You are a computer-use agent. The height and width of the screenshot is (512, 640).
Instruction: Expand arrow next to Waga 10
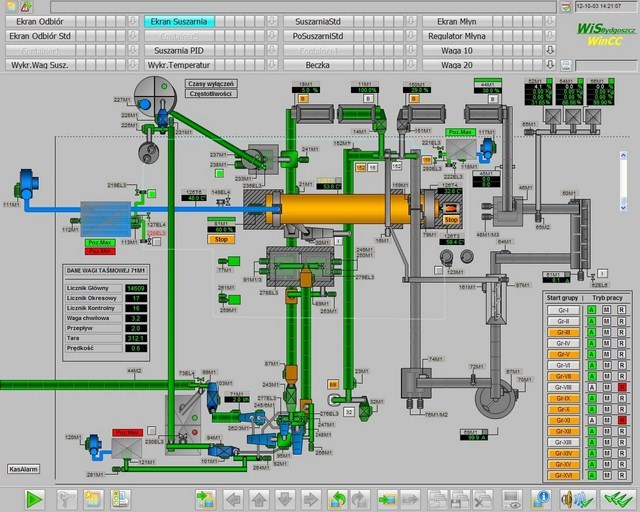[550, 50]
